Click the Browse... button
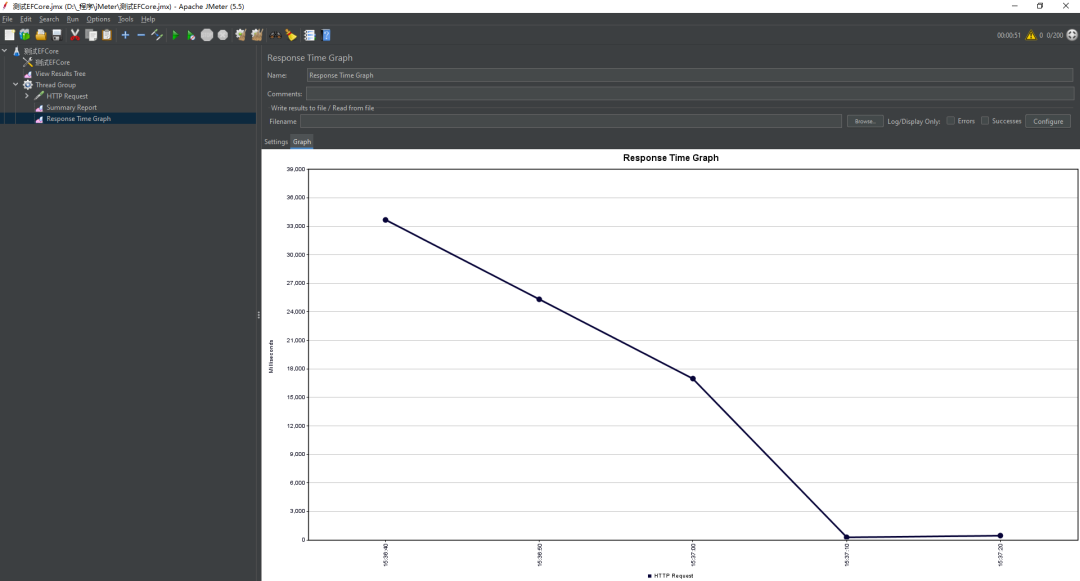 [x=865, y=121]
